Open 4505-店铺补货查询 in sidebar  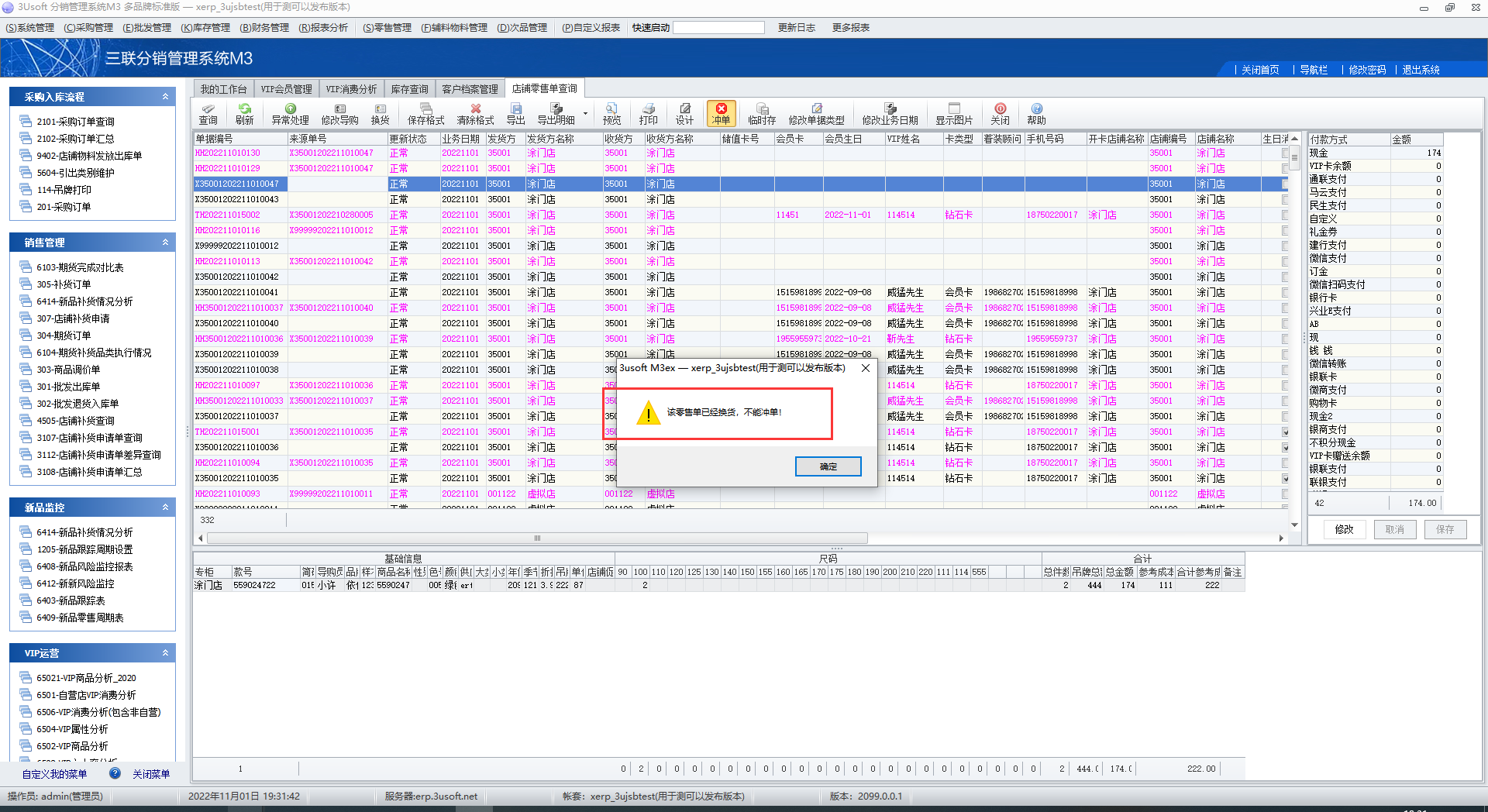(x=75, y=421)
